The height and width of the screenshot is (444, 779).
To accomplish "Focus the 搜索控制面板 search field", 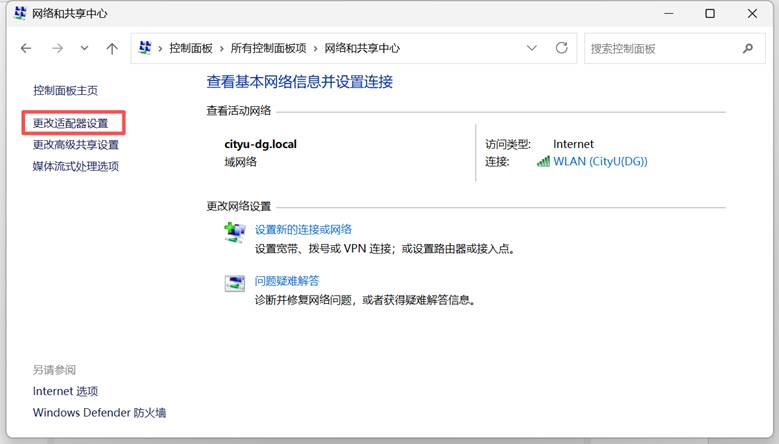I will point(660,48).
